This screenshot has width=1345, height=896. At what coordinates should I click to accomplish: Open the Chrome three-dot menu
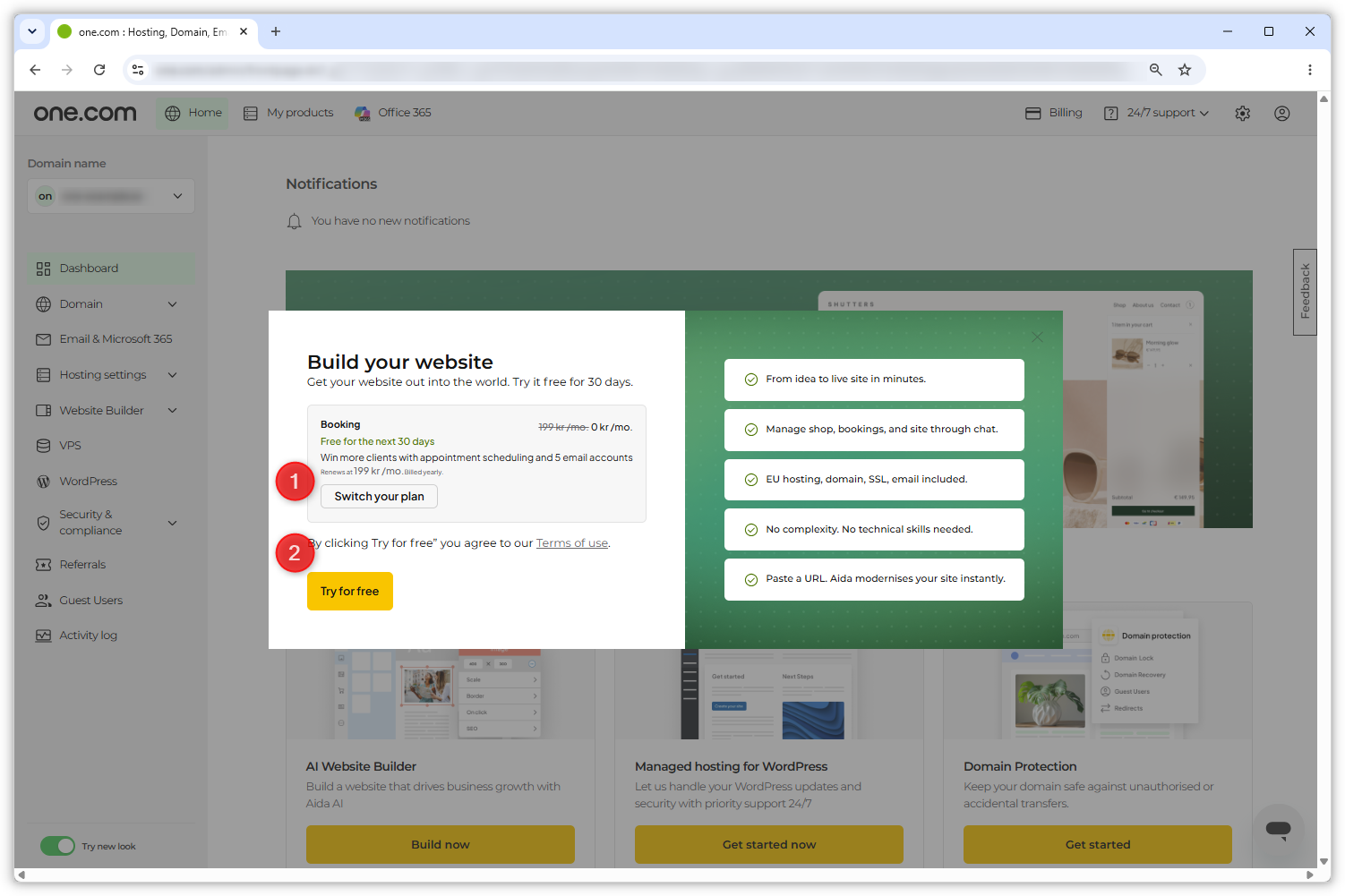[1310, 70]
